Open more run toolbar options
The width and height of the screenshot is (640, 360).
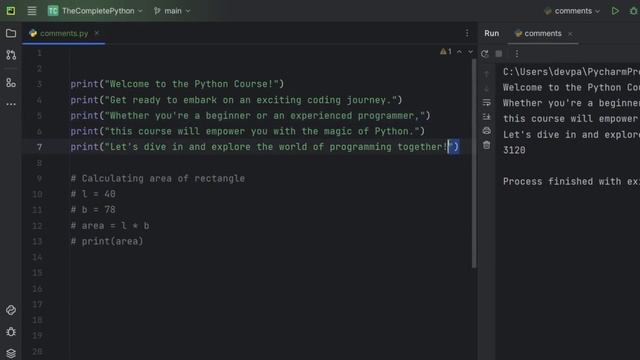(x=517, y=53)
